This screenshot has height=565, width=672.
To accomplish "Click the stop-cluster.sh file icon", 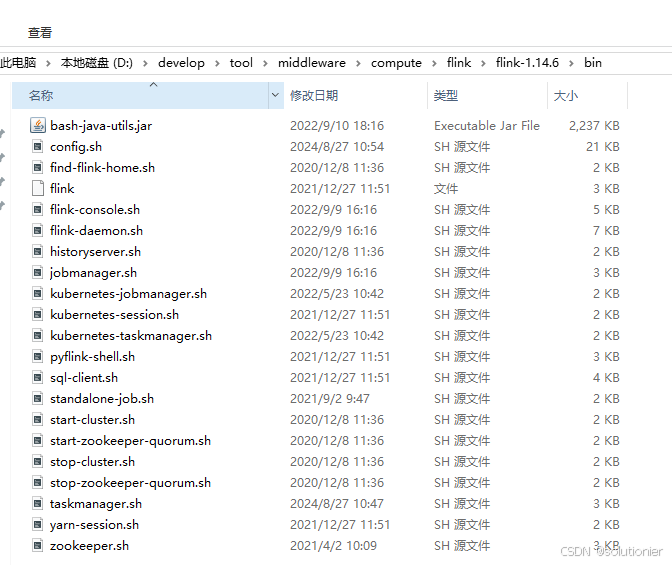I will pos(38,462).
